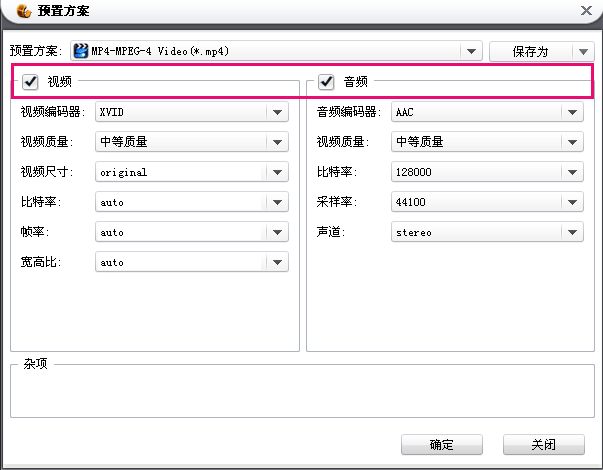Click the 采样率 label text
The width and height of the screenshot is (603, 470).
[x=336, y=202]
